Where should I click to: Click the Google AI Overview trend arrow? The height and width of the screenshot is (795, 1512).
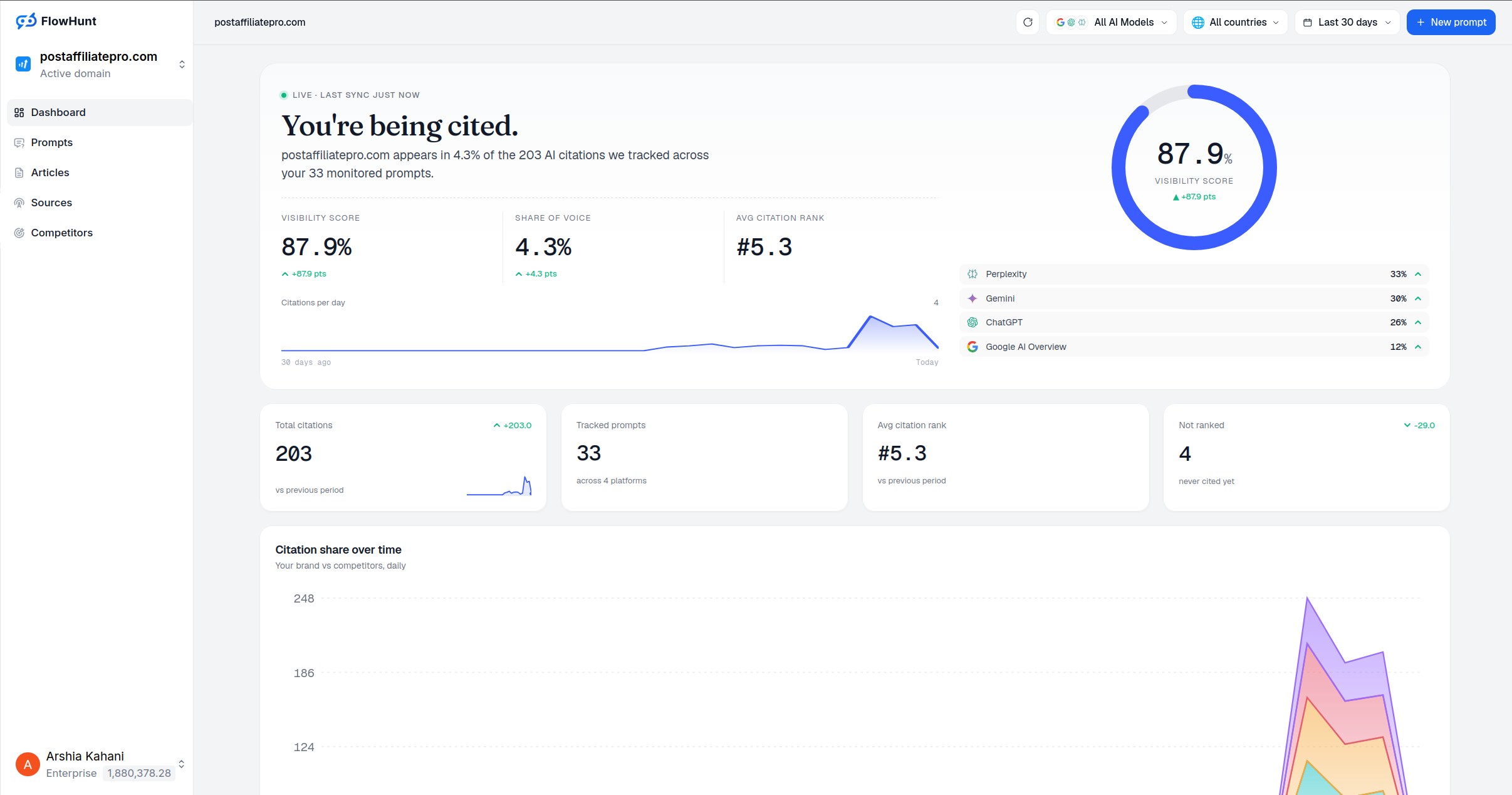point(1418,347)
